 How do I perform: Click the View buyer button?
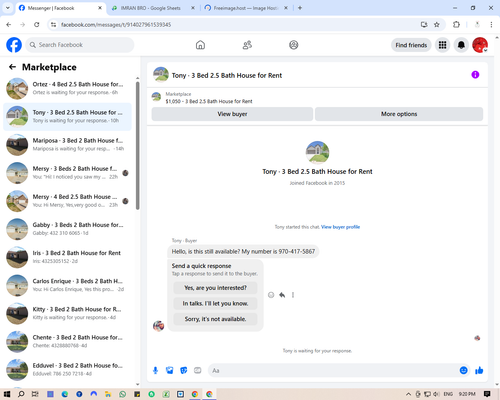[232, 114]
